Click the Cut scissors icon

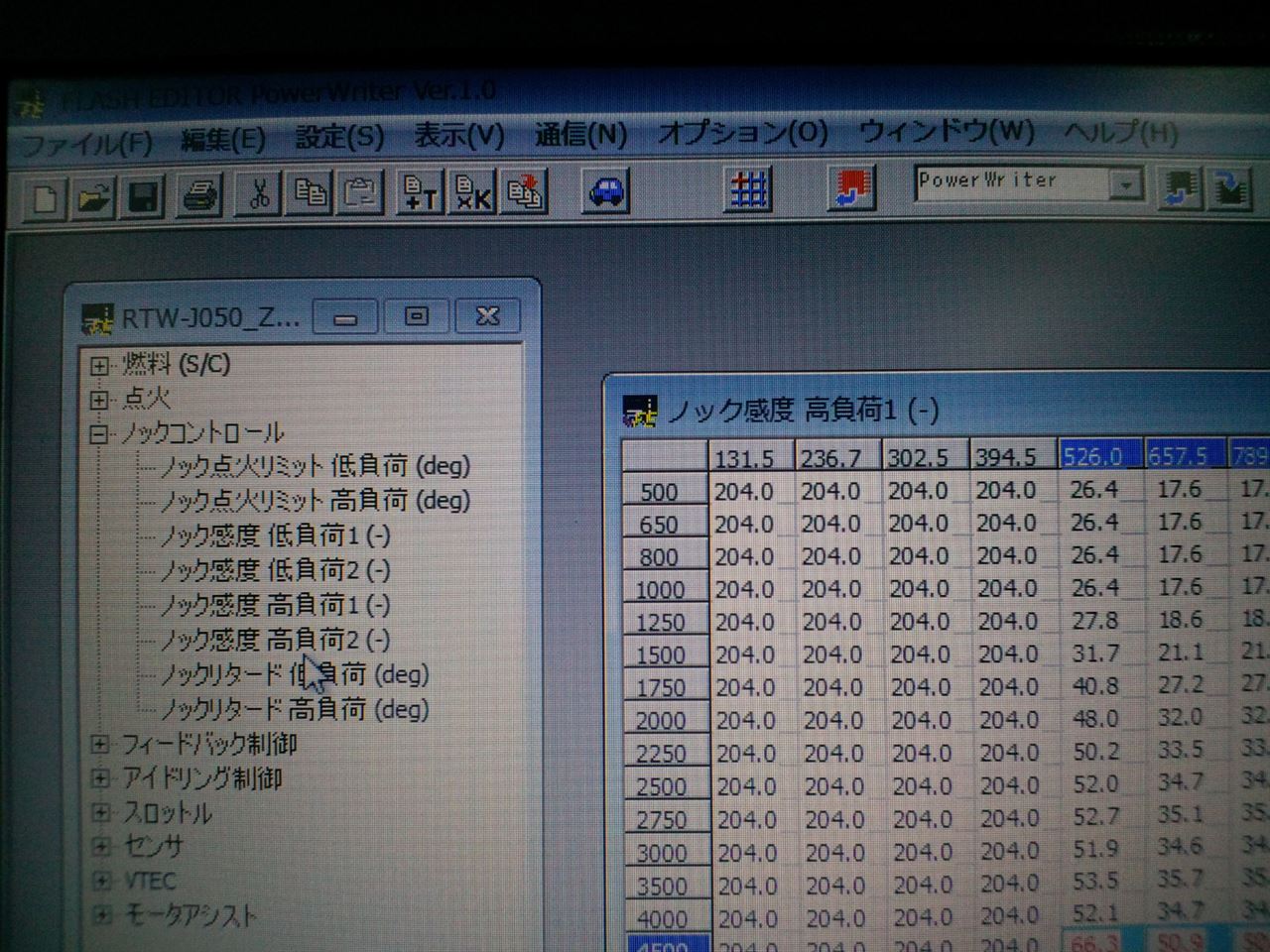(x=258, y=193)
